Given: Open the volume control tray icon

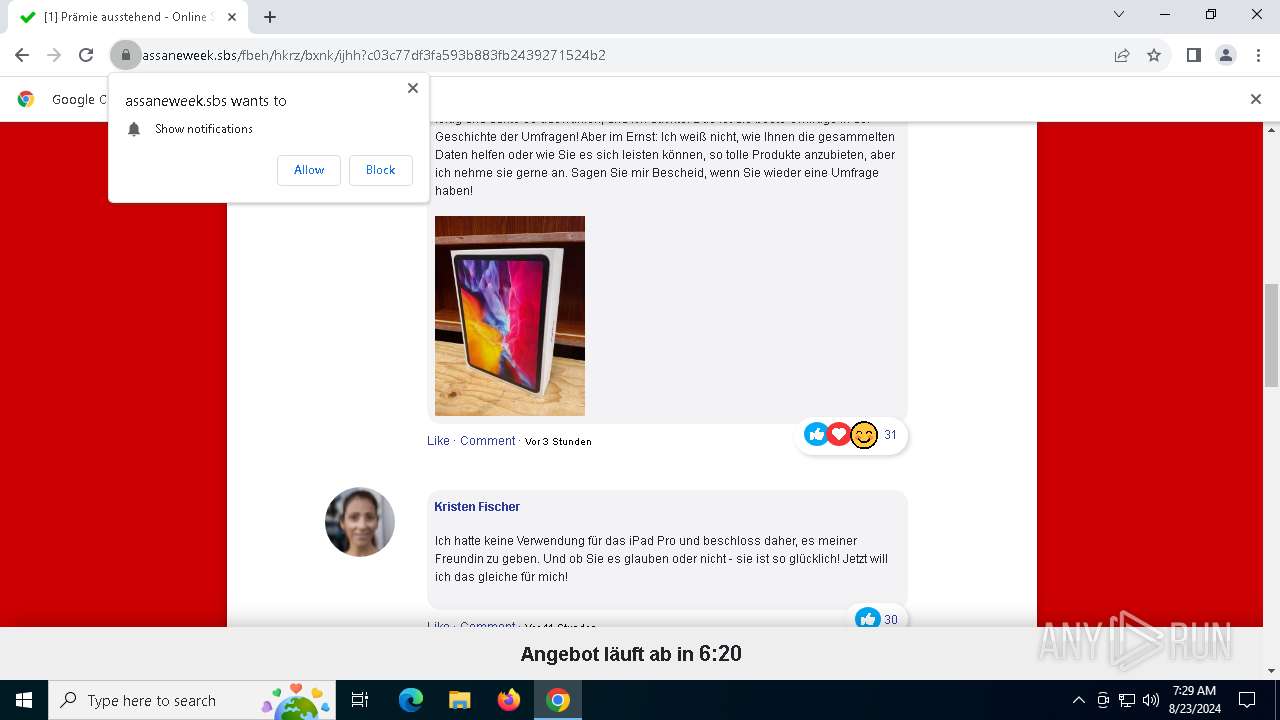Looking at the screenshot, I should click(1151, 700).
